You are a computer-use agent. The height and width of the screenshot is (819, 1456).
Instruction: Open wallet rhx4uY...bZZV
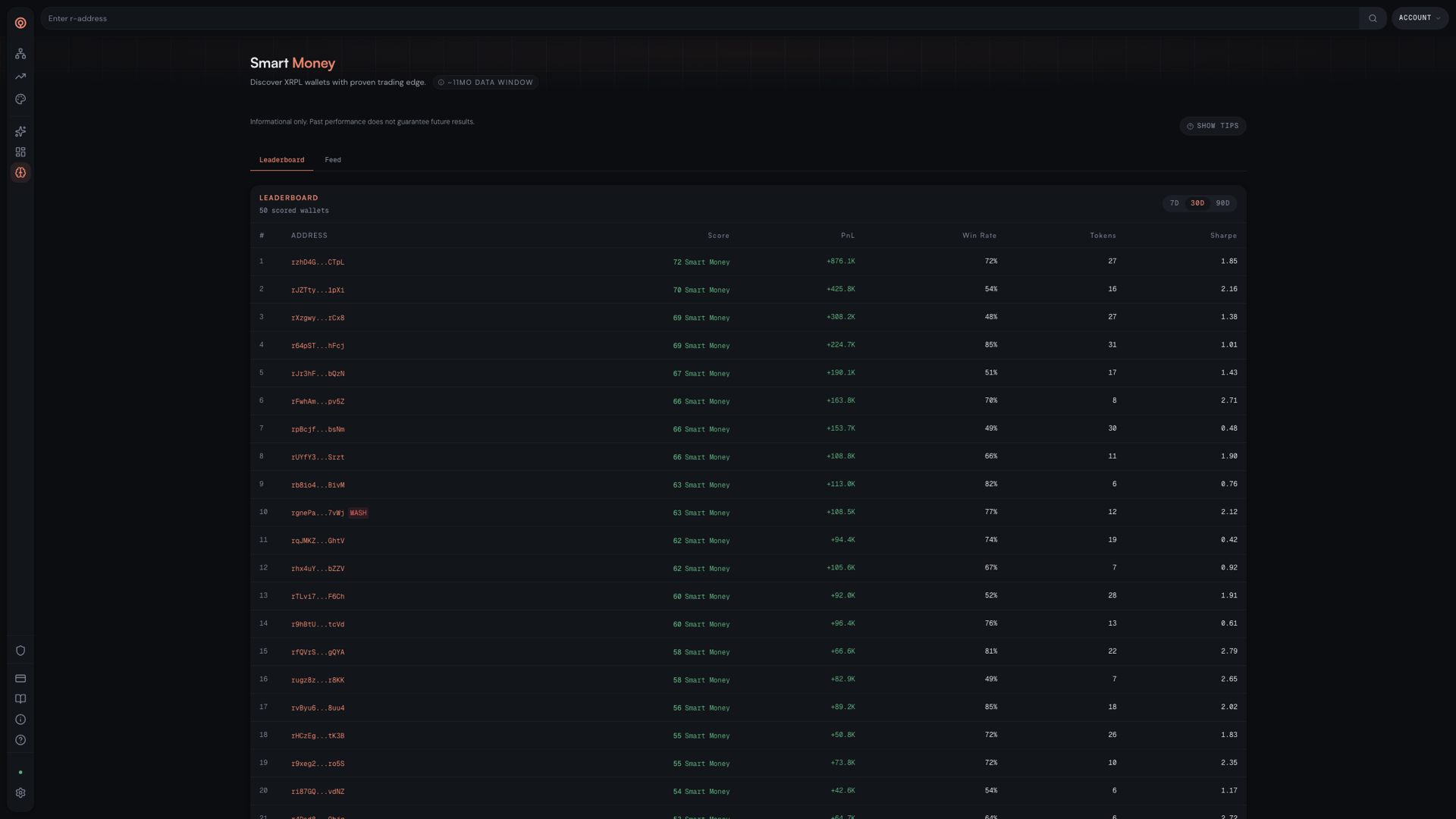pos(318,569)
